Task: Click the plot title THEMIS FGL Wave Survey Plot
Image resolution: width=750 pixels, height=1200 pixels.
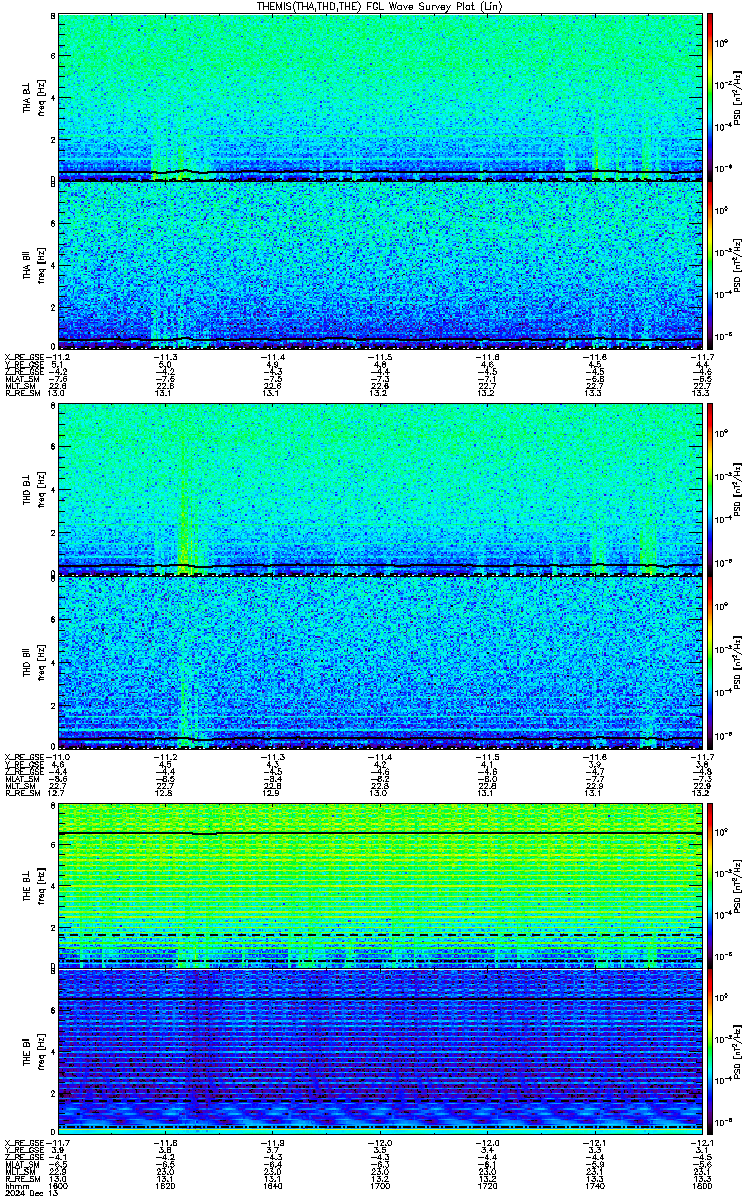Action: tap(380, 6)
